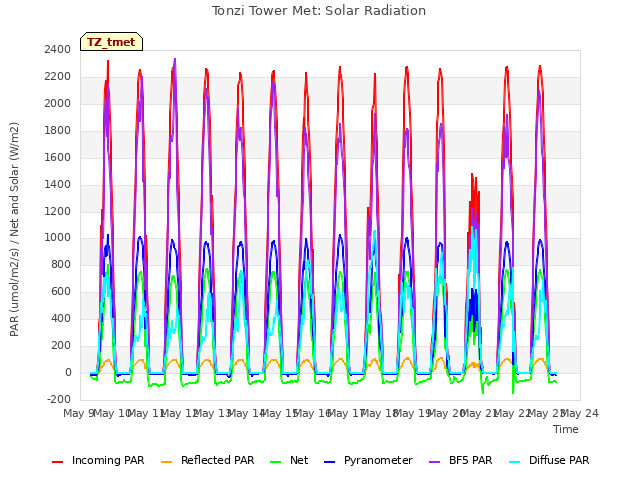Click the 1600 y-axis tick label
Screen dimensions: 640x480
pyautogui.click(x=58, y=157)
